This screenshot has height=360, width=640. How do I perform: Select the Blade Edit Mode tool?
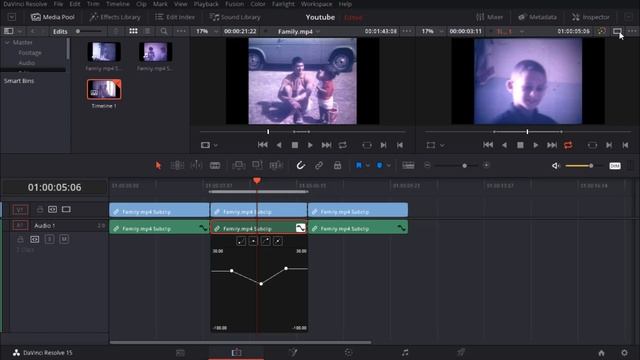pos(215,165)
